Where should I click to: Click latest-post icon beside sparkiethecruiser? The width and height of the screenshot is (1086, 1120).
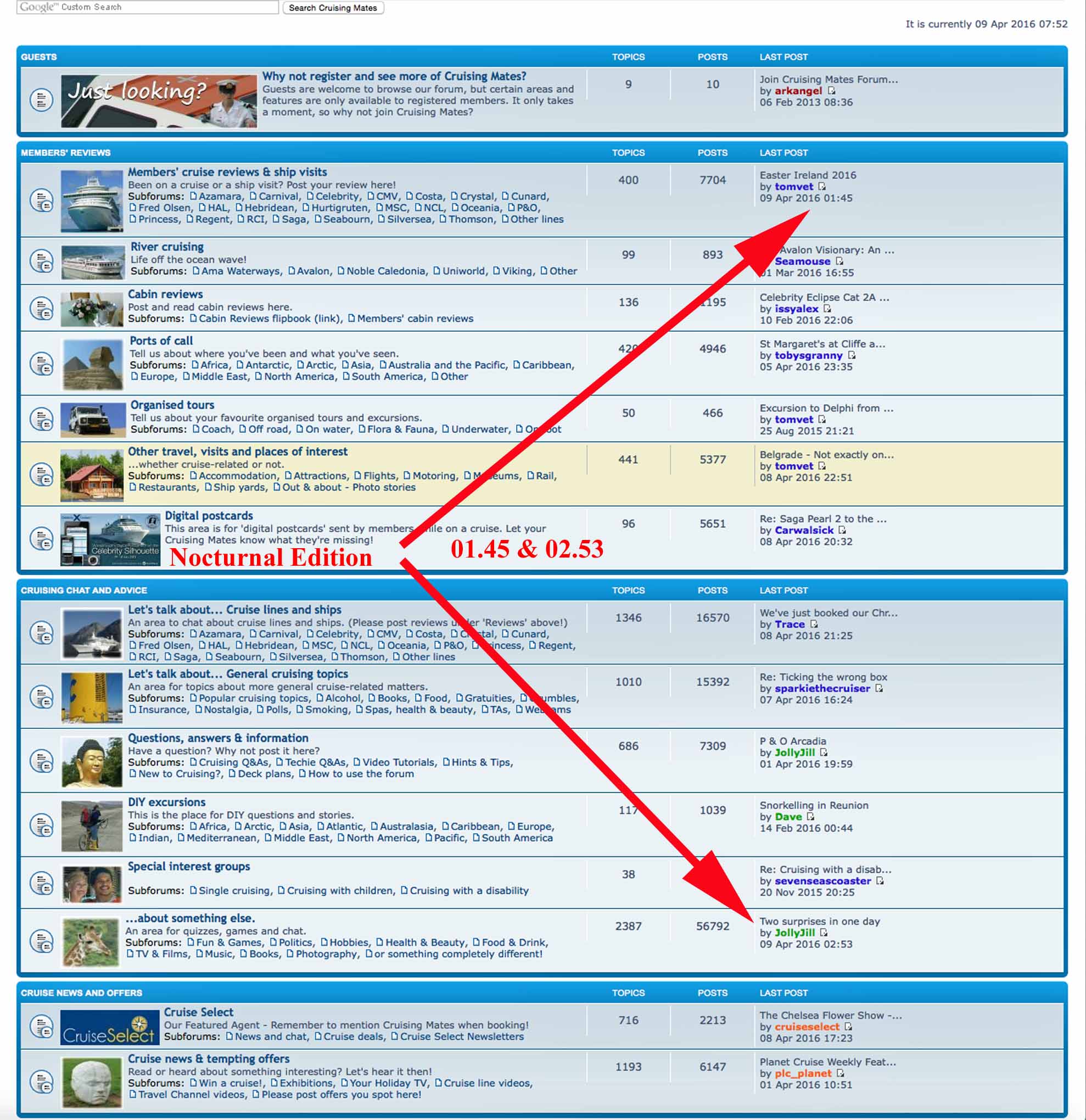coord(878,689)
